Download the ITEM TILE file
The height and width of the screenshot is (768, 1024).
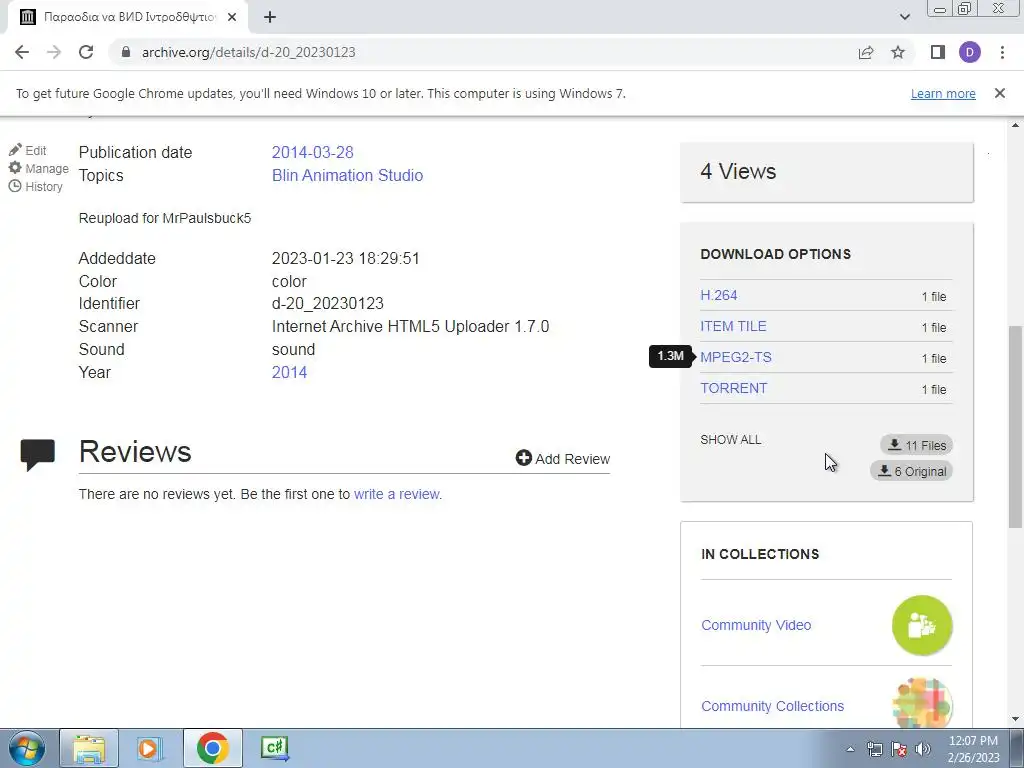(x=733, y=326)
